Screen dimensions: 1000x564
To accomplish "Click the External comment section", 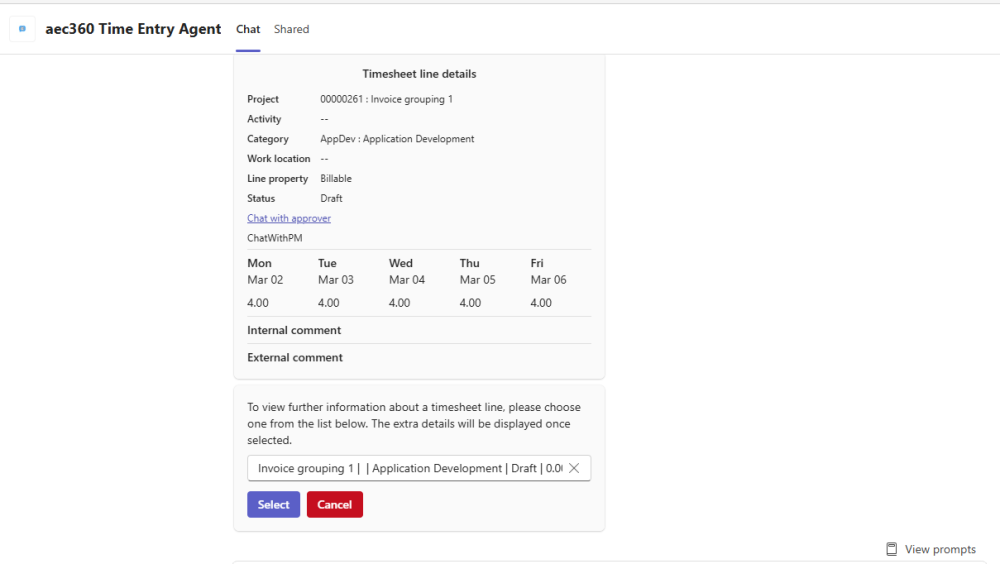I will 295,357.
